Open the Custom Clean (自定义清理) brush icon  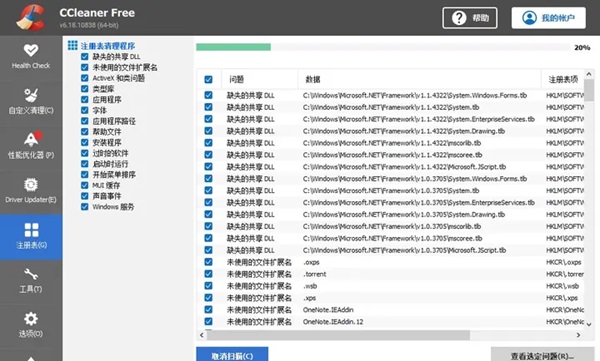31,95
